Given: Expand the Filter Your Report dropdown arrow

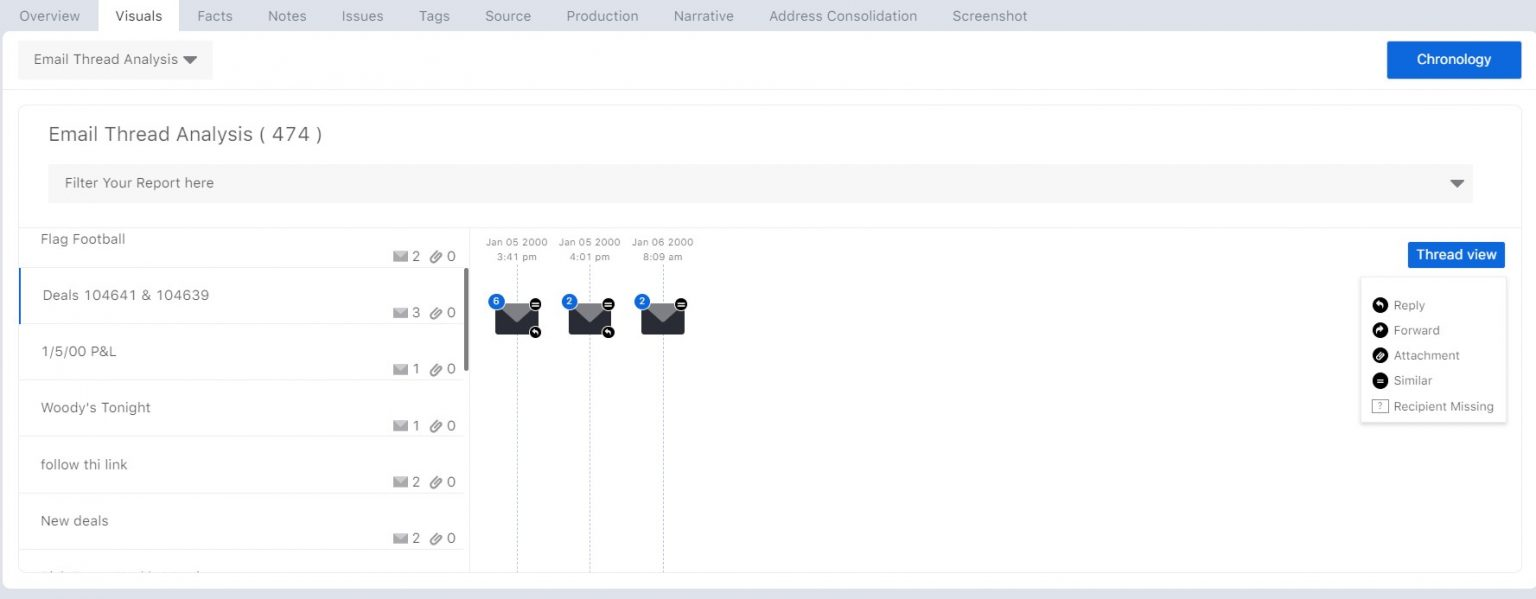Looking at the screenshot, I should click(x=1457, y=183).
